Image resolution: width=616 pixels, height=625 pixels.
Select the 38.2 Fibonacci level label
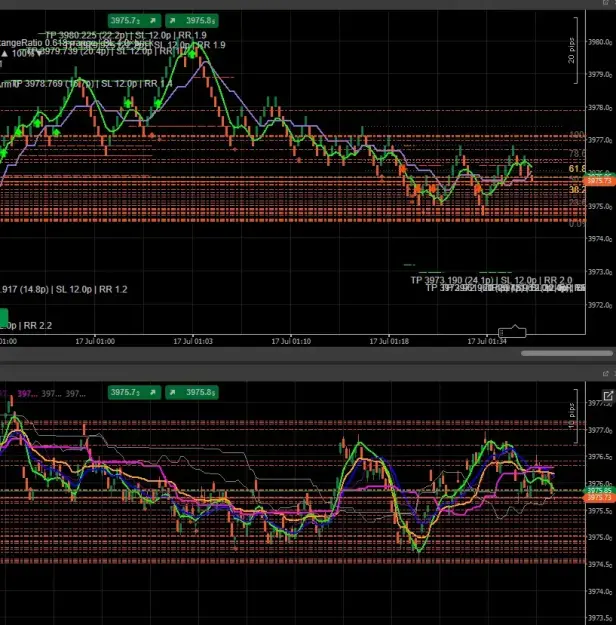point(577,189)
